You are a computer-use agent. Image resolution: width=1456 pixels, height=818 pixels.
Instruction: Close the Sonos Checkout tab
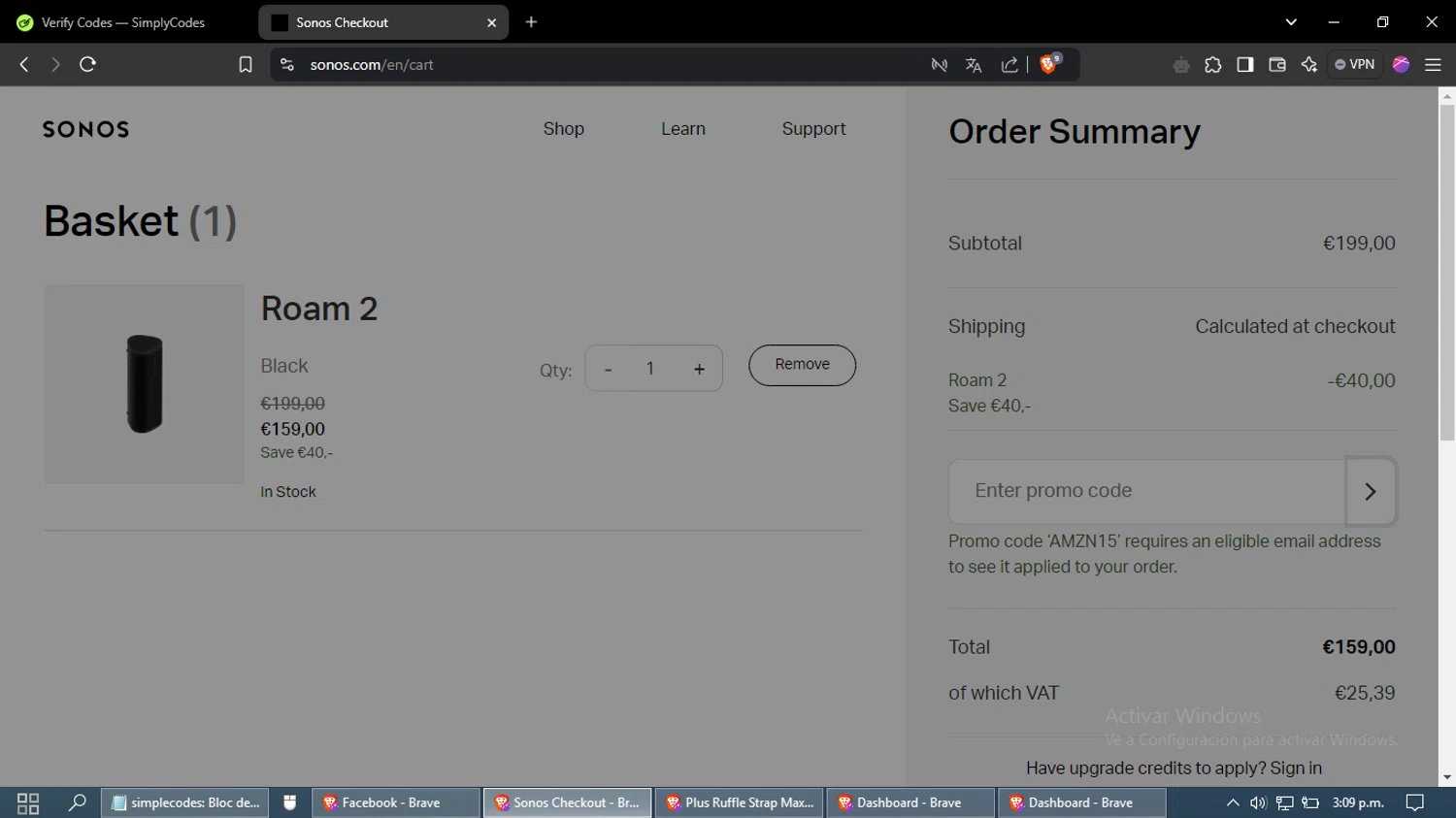(491, 22)
